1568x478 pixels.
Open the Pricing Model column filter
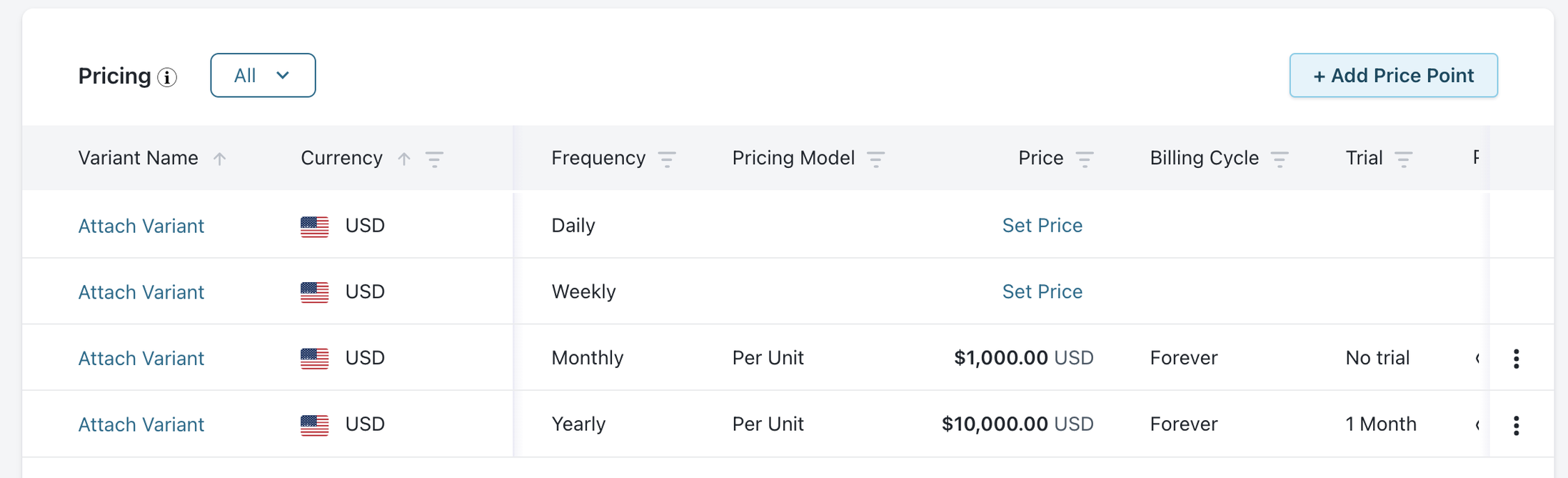pyautogui.click(x=875, y=159)
